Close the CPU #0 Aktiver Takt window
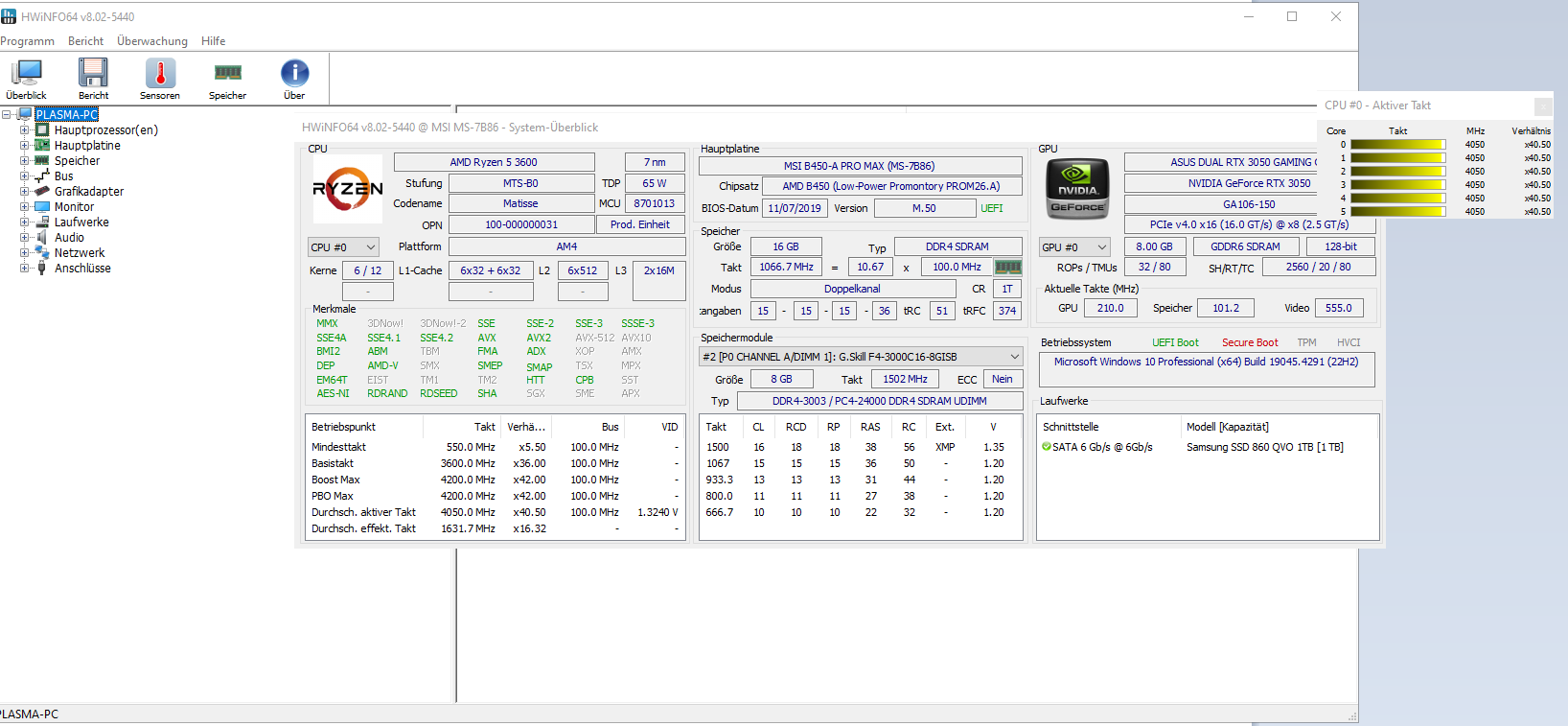Screen dimensions: 1568x726 (x=1542, y=105)
